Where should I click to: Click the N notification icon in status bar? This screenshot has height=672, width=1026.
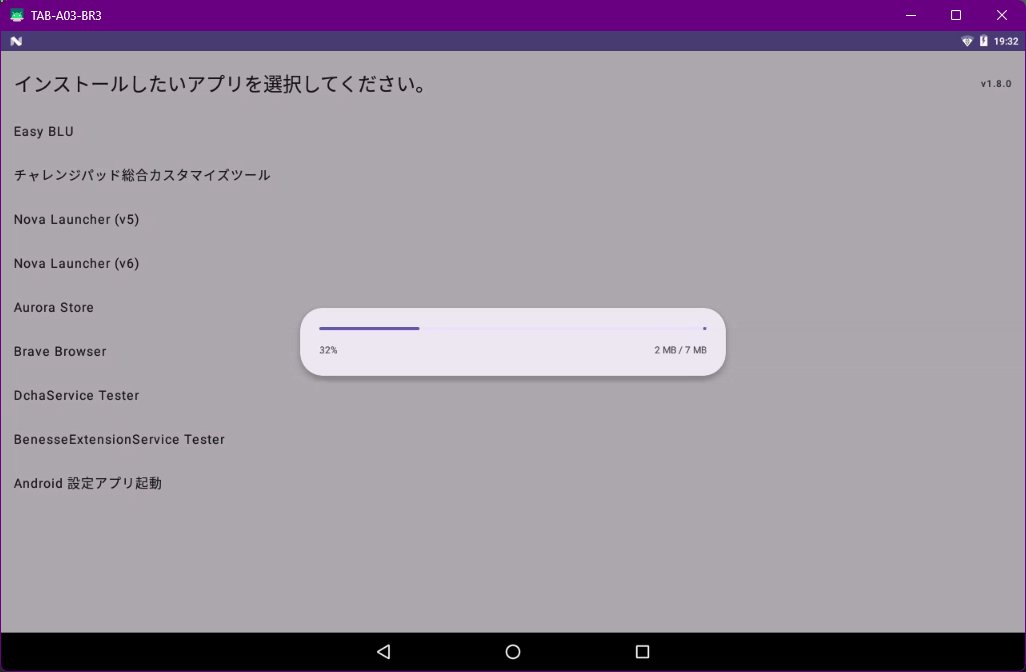point(16,41)
